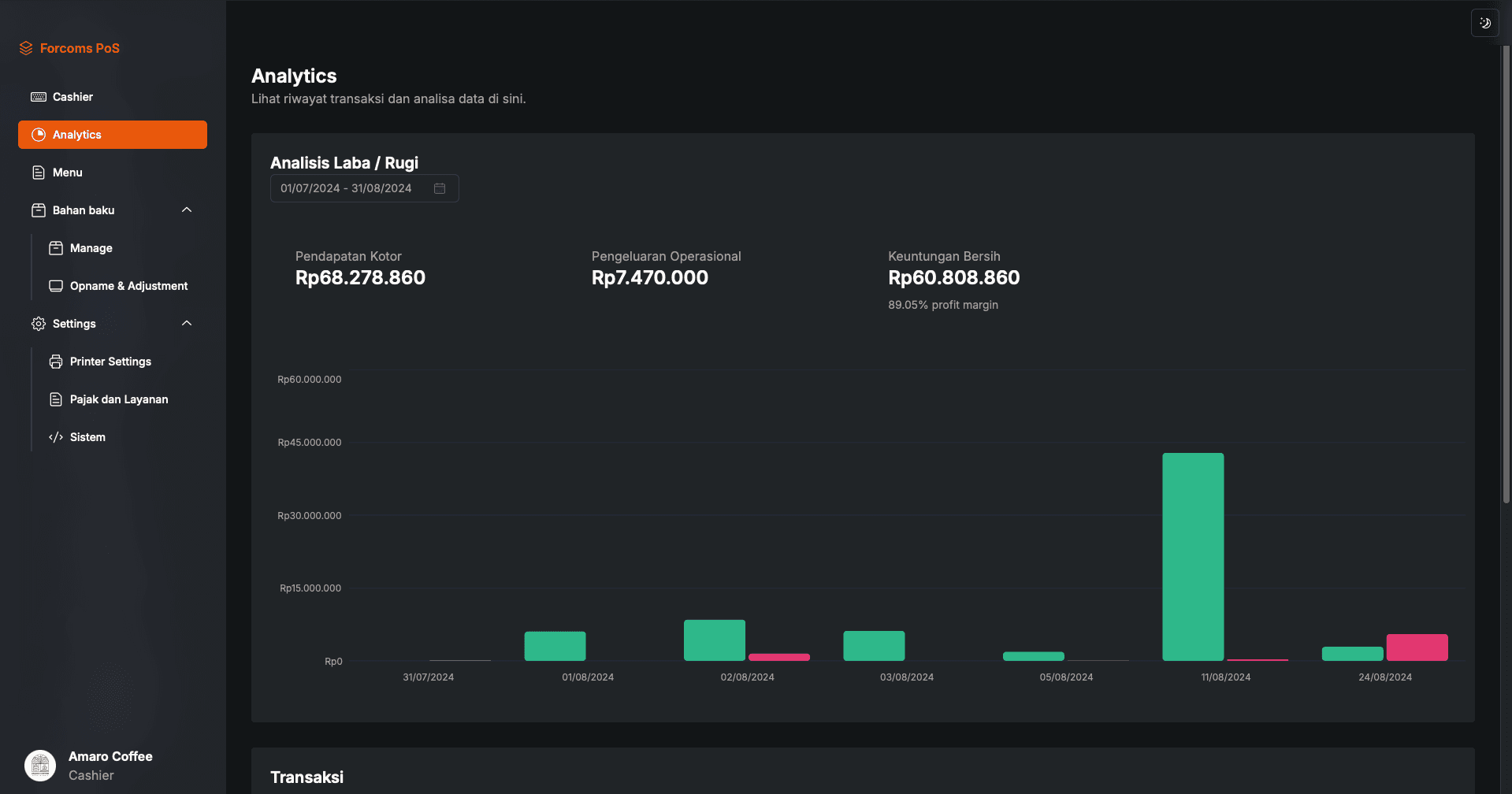Select the Manage icon under Bahan baku
Viewport: 1512px width, 794px height.
tap(55, 247)
